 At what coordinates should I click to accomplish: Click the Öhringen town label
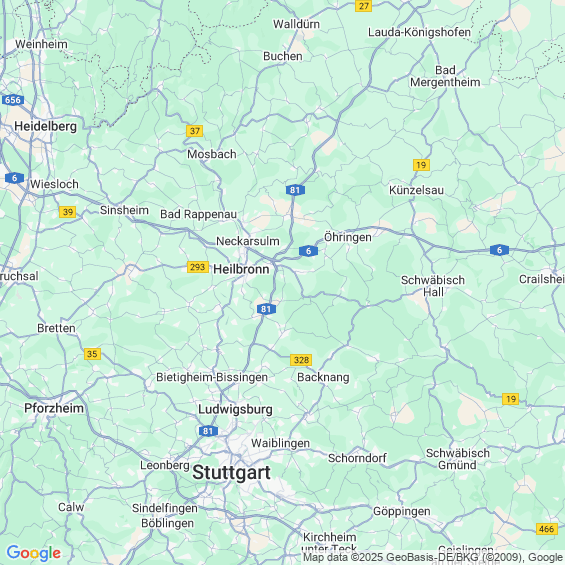click(348, 237)
